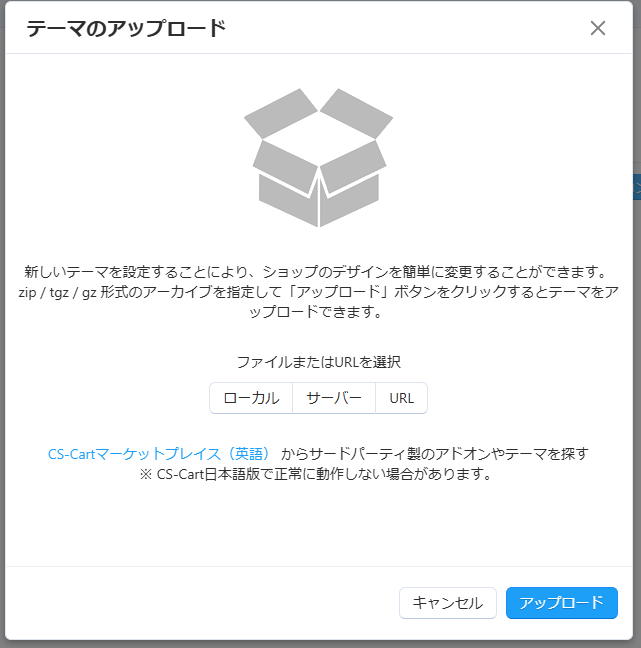This screenshot has height=648, width=641.
Task: Click the blue element peeking behind dialog's right edge
Action: pyautogui.click(x=637, y=187)
